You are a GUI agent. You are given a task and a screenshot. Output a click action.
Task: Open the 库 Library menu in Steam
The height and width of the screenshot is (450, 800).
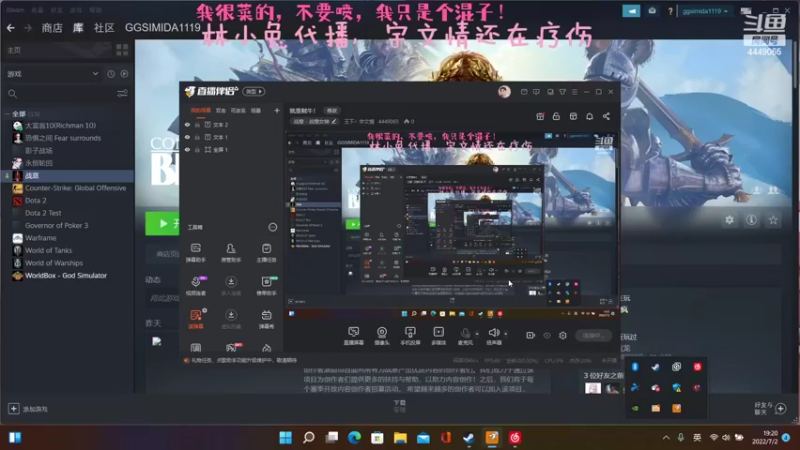coord(78,28)
